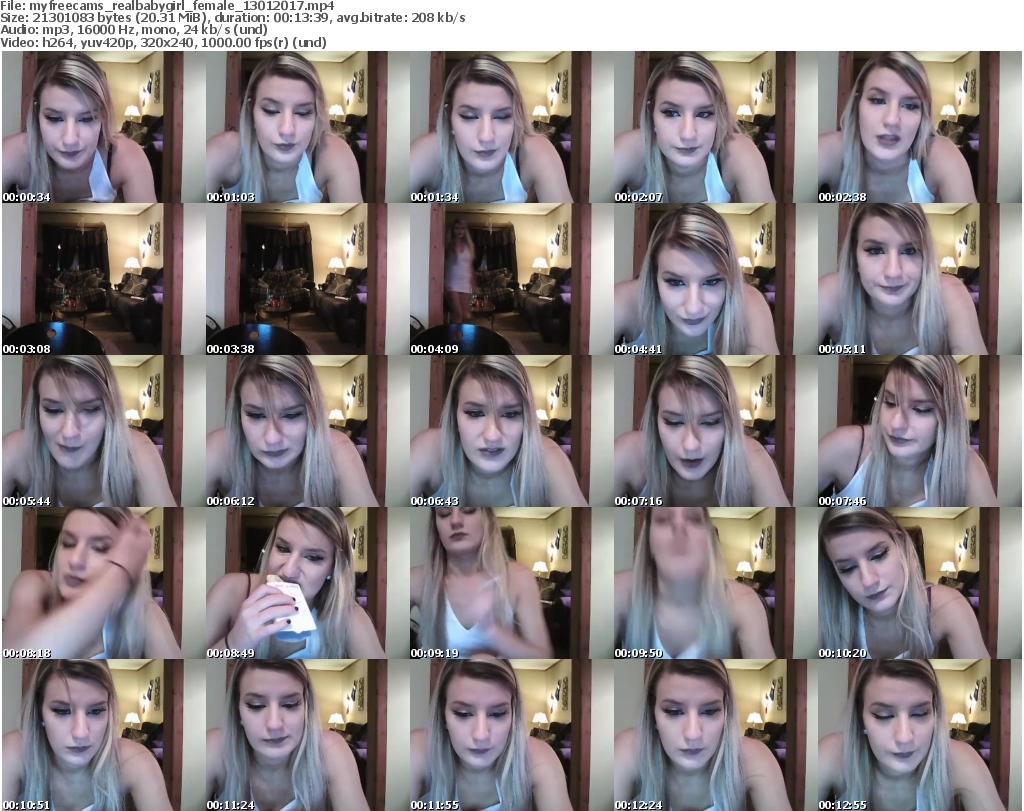The width and height of the screenshot is (1024, 811).
Task: Select the thumbnail stamped 00:02:07
Action: (714, 127)
